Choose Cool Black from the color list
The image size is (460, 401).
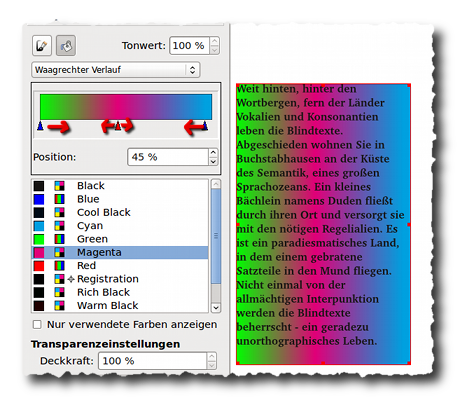pyautogui.click(x=120, y=212)
